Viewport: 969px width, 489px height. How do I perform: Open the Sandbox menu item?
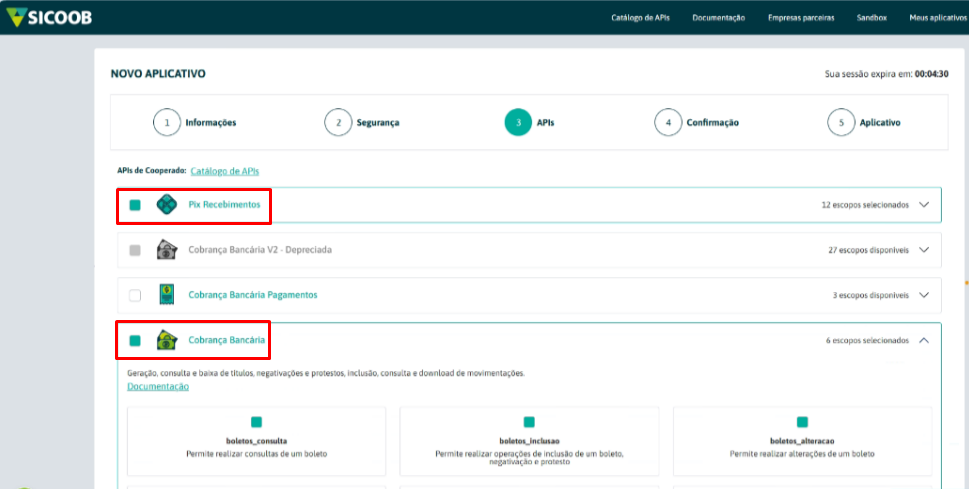point(872,18)
